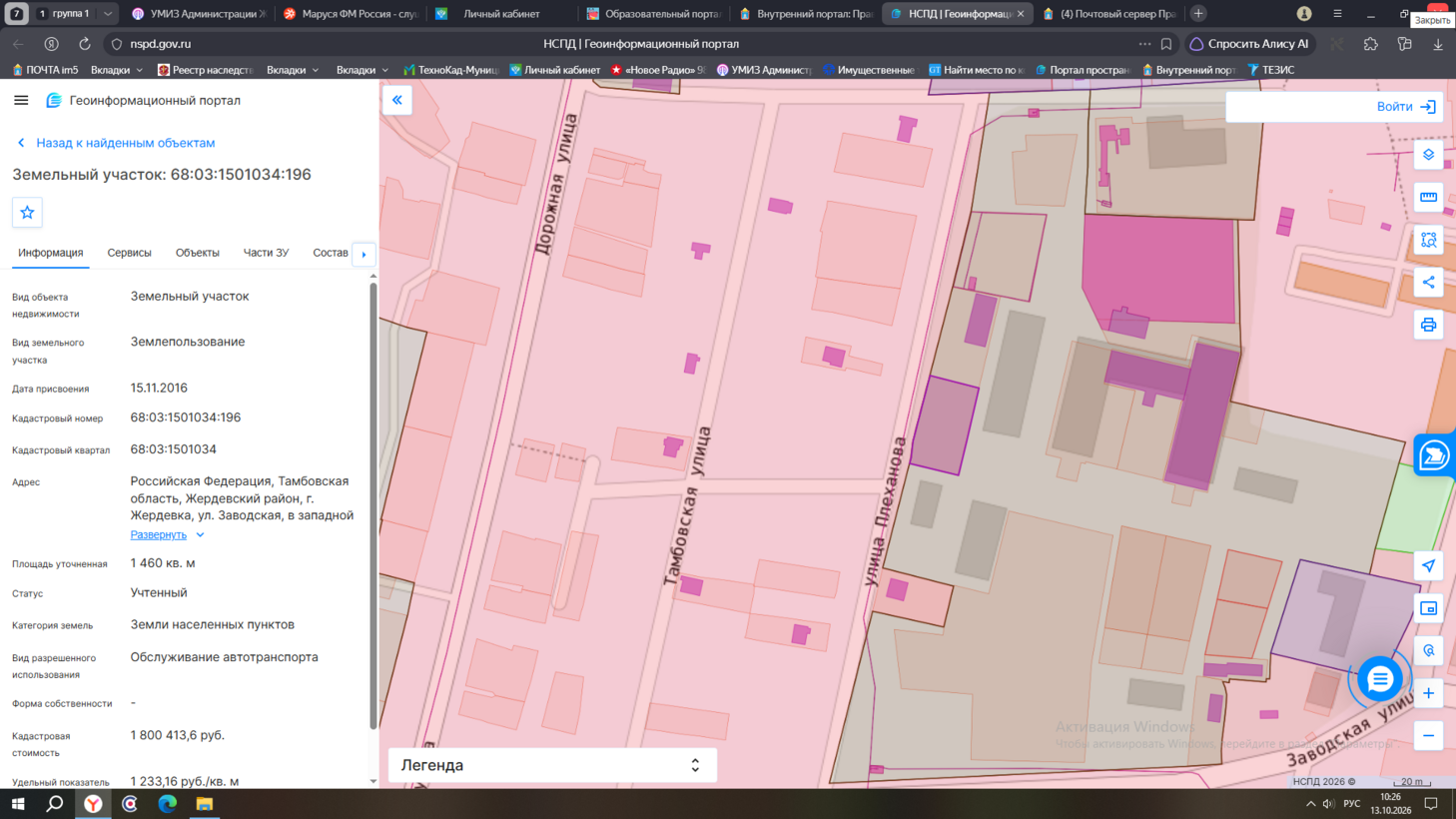Collapse the left information panel
Viewport: 1456px width, 819px height.
pyautogui.click(x=397, y=100)
